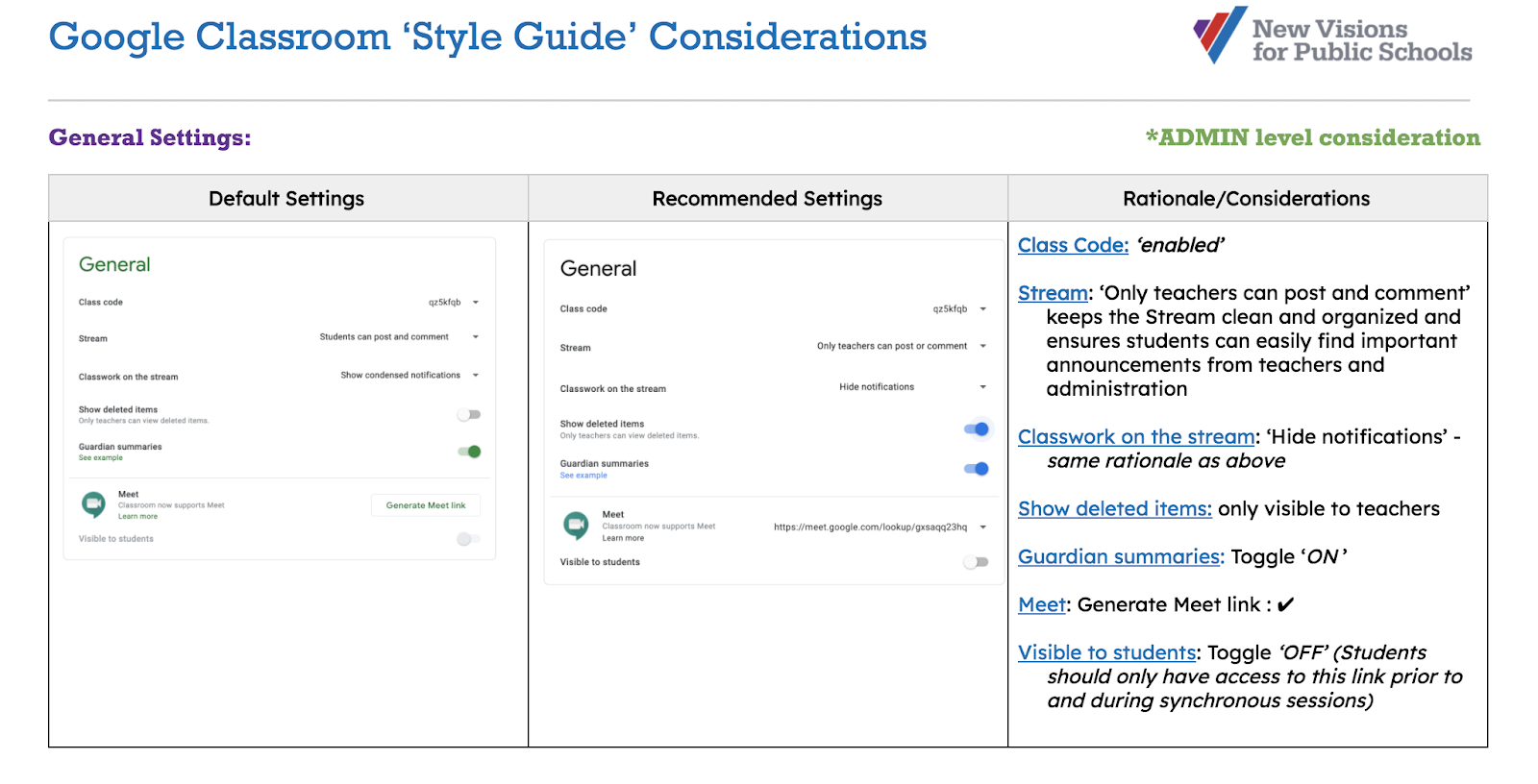Click the 'Guardian summaries:' rationale link
The image size is (1538, 784).
(1121, 557)
